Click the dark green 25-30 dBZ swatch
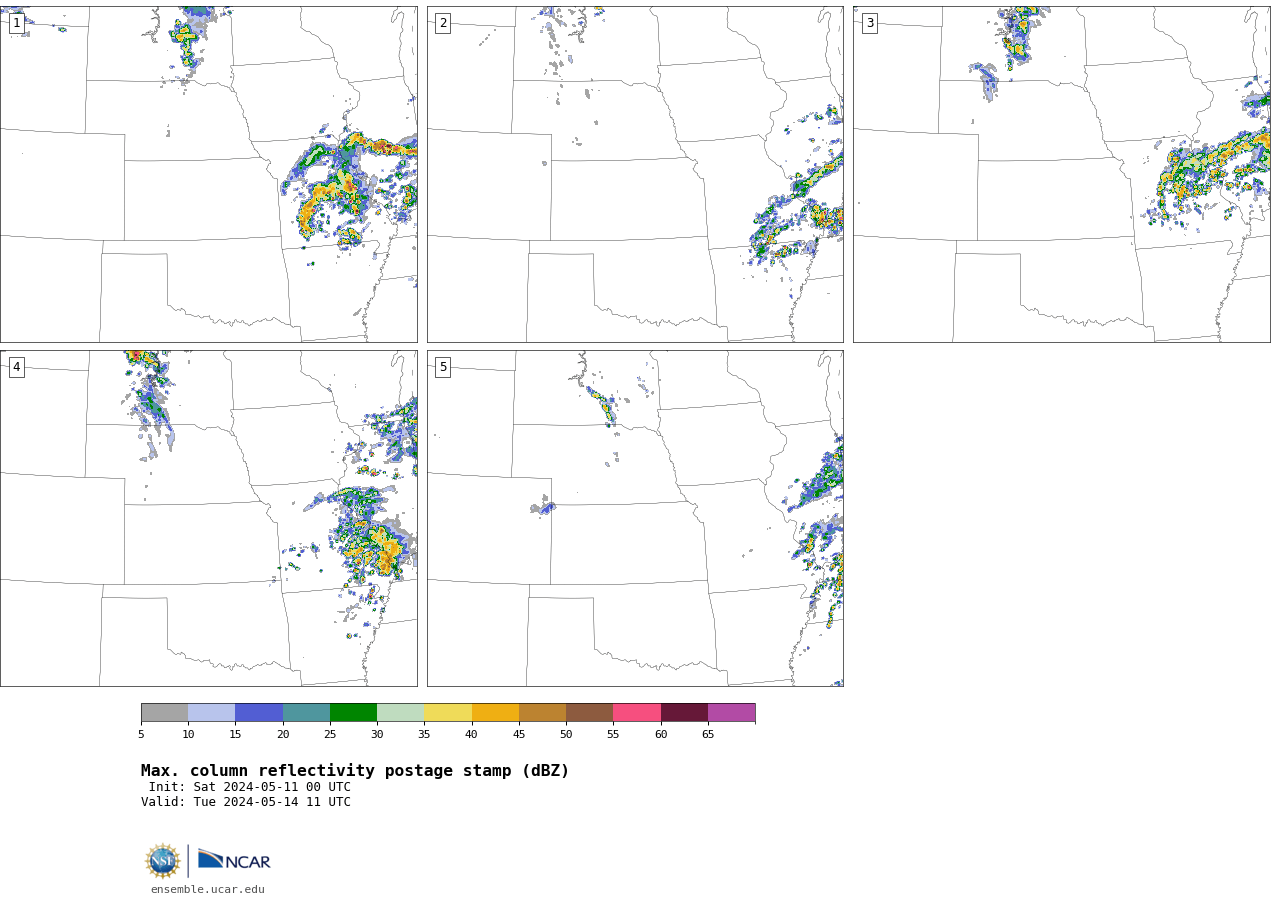Image resolution: width=1280 pixels, height=901 pixels. (x=353, y=713)
